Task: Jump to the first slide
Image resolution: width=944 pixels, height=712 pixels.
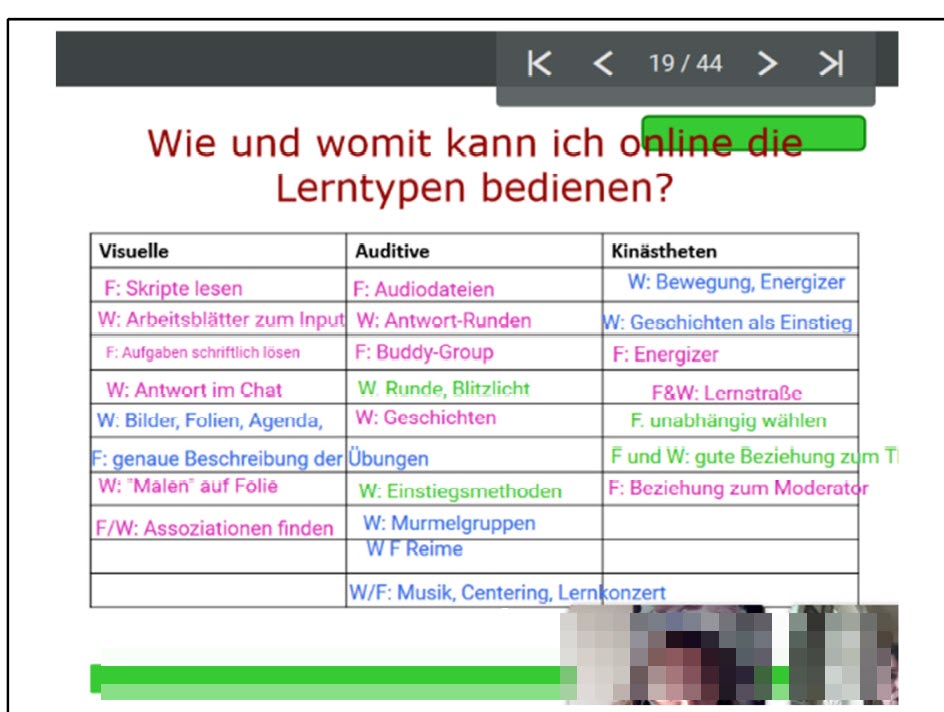Action: coord(539,63)
